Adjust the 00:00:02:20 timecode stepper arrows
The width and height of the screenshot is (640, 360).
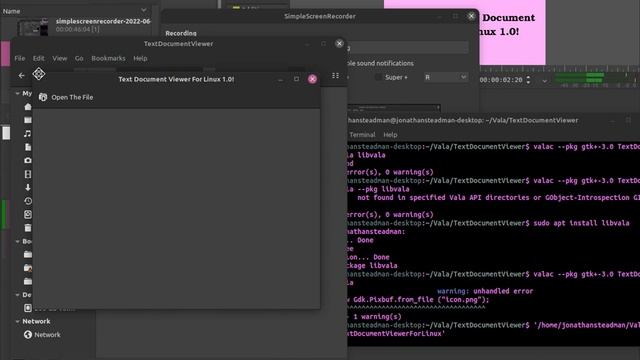[528, 80]
